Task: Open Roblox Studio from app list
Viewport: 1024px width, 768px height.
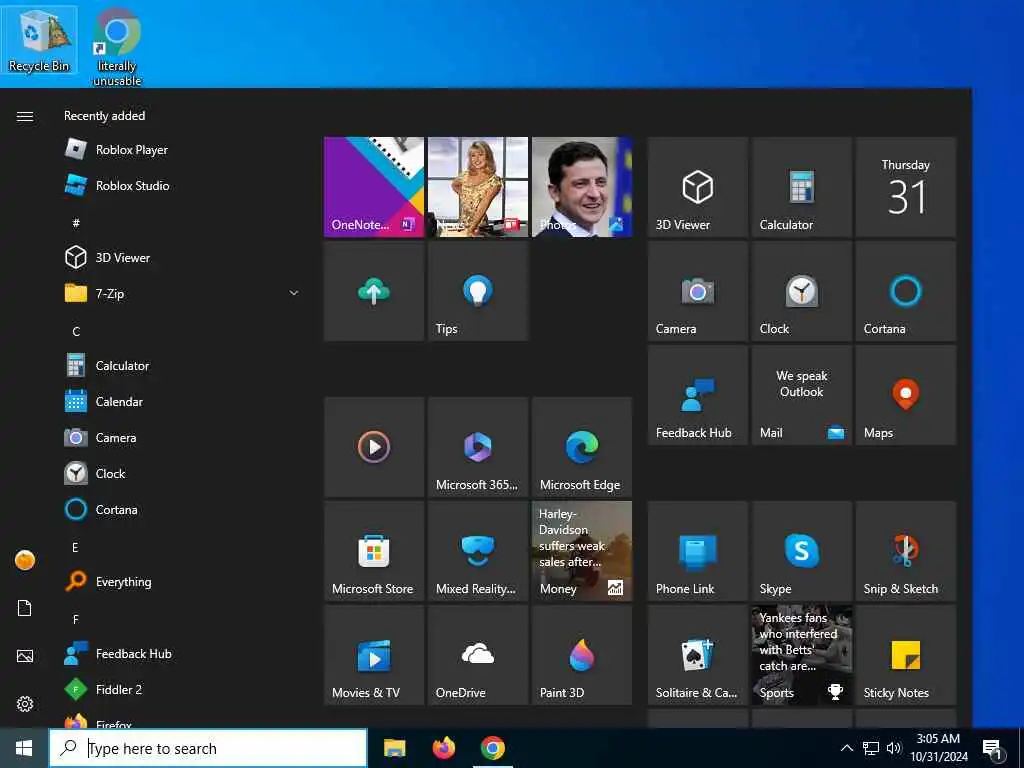Action: pyautogui.click(x=183, y=185)
